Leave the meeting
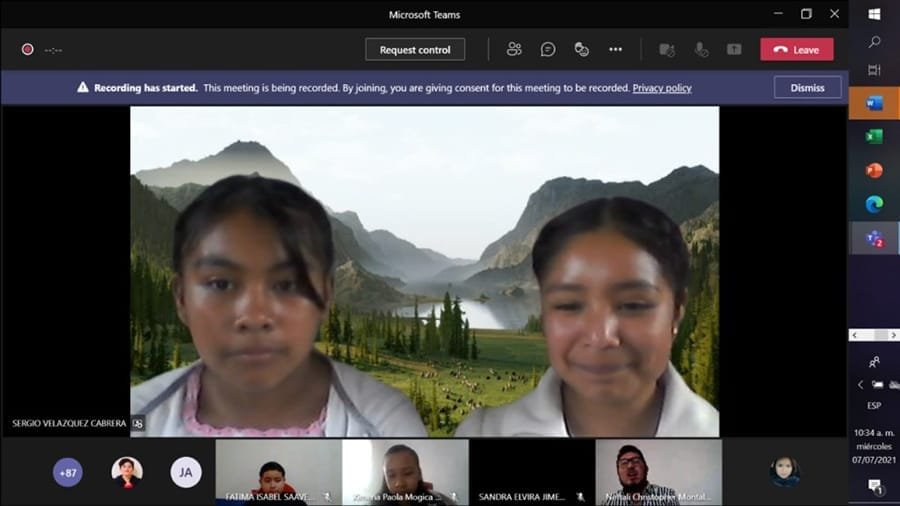This screenshot has height=506, width=900. 796,49
